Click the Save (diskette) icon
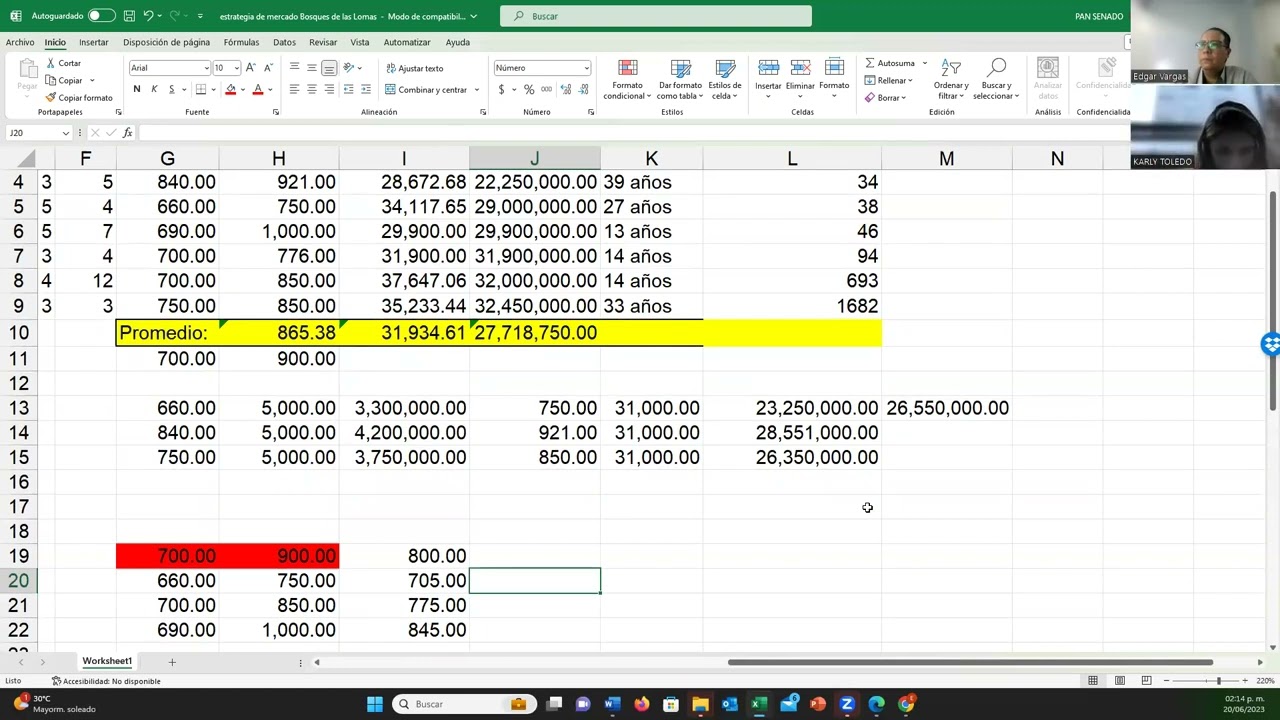 click(x=130, y=16)
